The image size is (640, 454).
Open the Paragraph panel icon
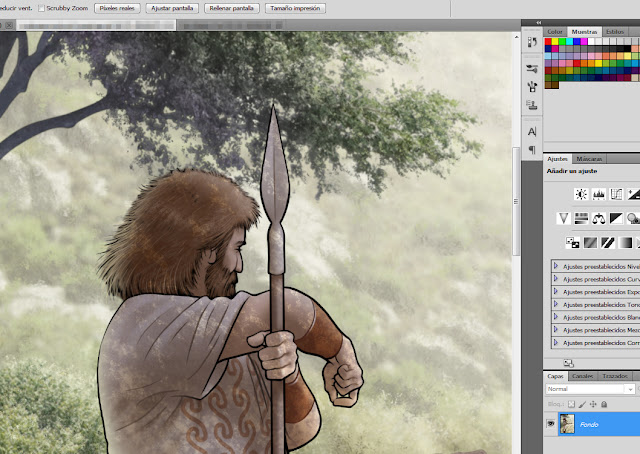pos(532,150)
